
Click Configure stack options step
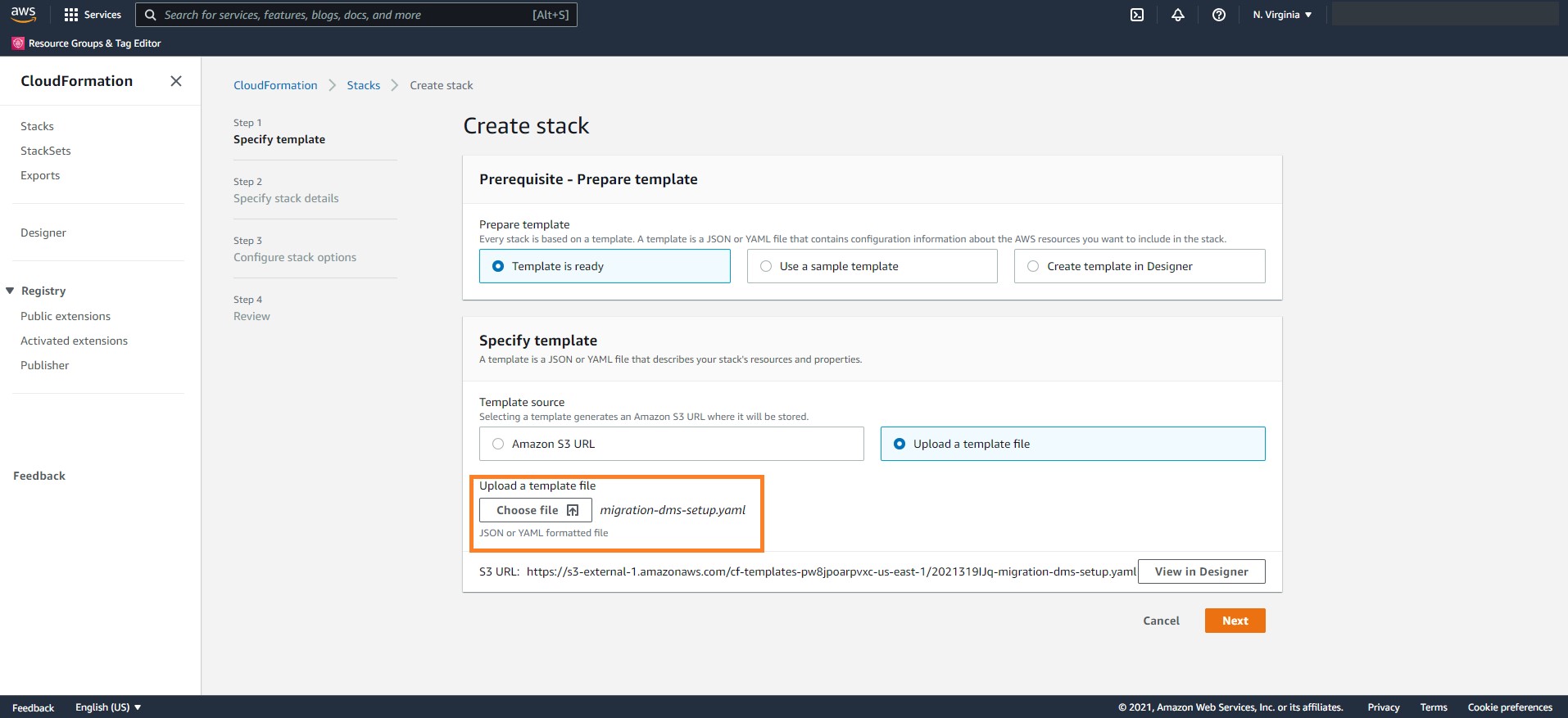coord(295,257)
